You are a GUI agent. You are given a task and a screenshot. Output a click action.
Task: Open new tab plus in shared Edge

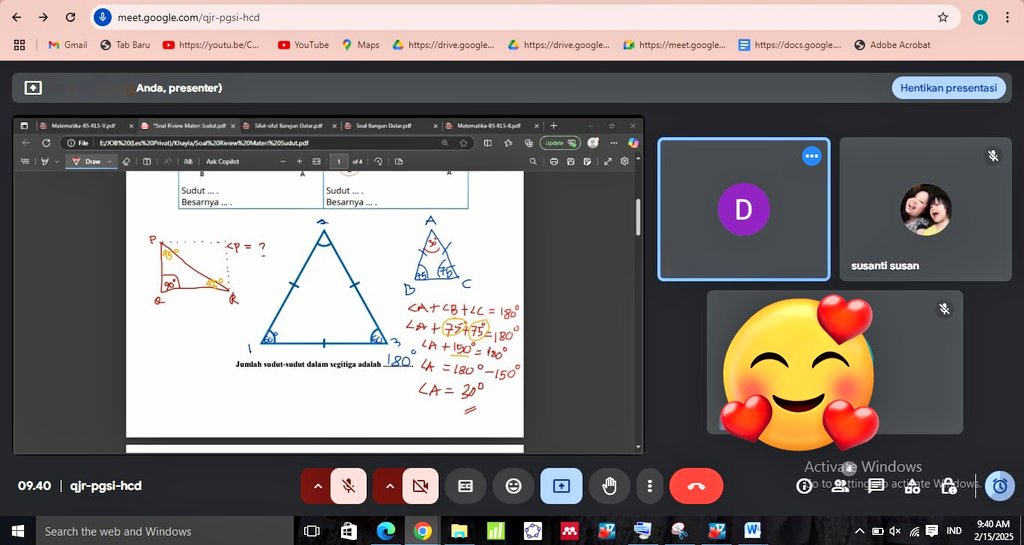click(554, 125)
